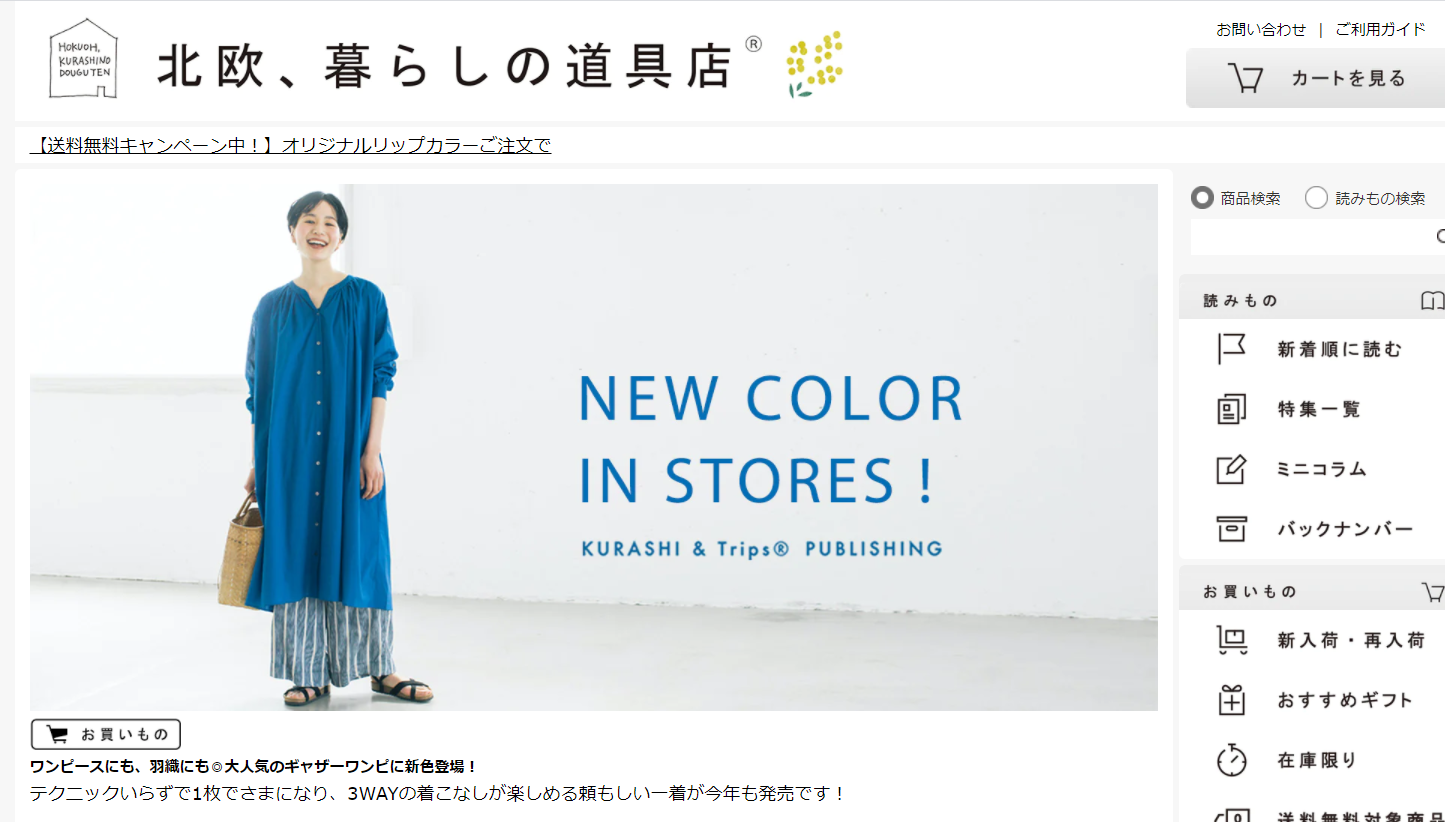Click inside the search text field

1312,237
